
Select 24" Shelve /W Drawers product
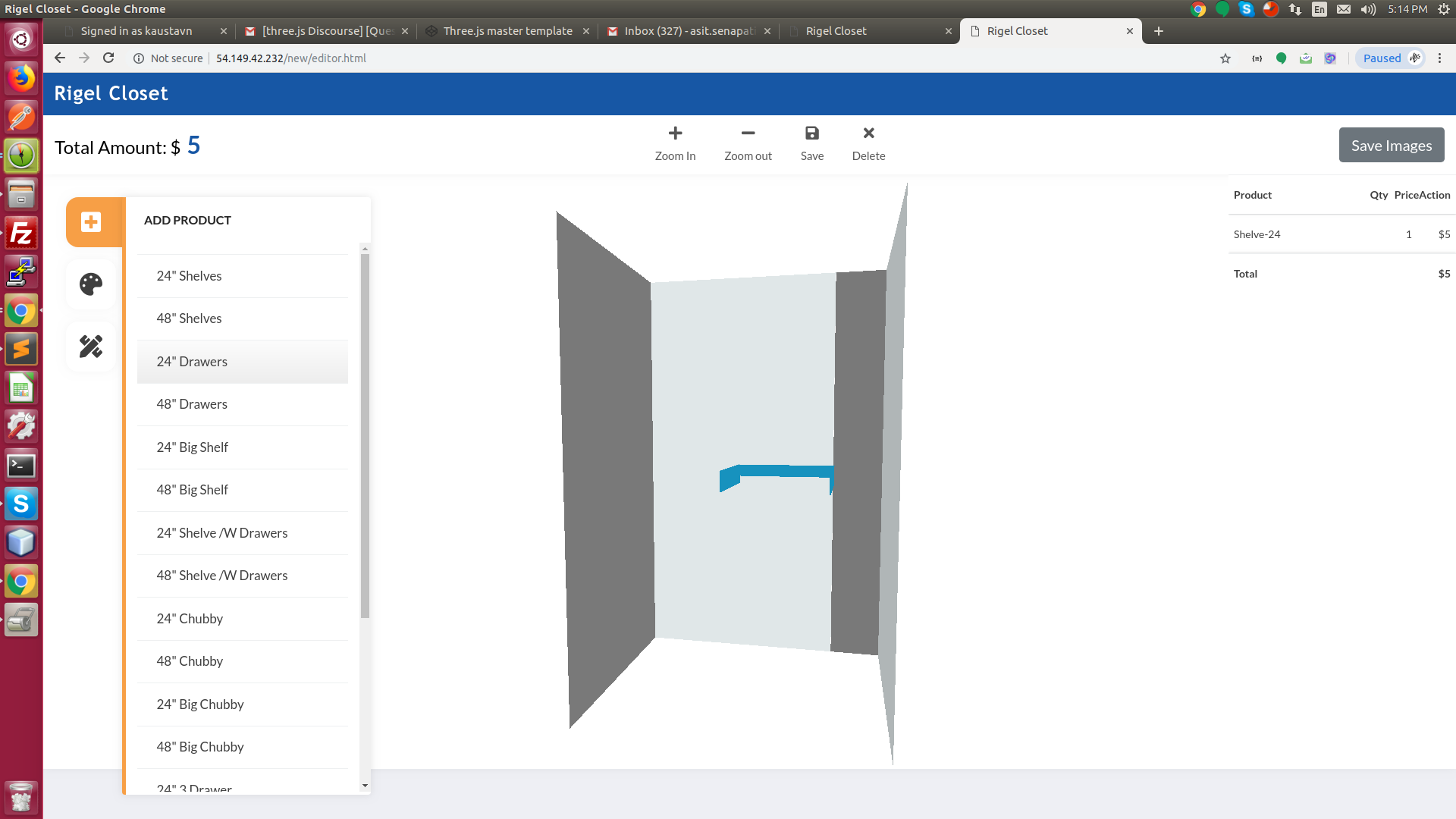[243, 533]
